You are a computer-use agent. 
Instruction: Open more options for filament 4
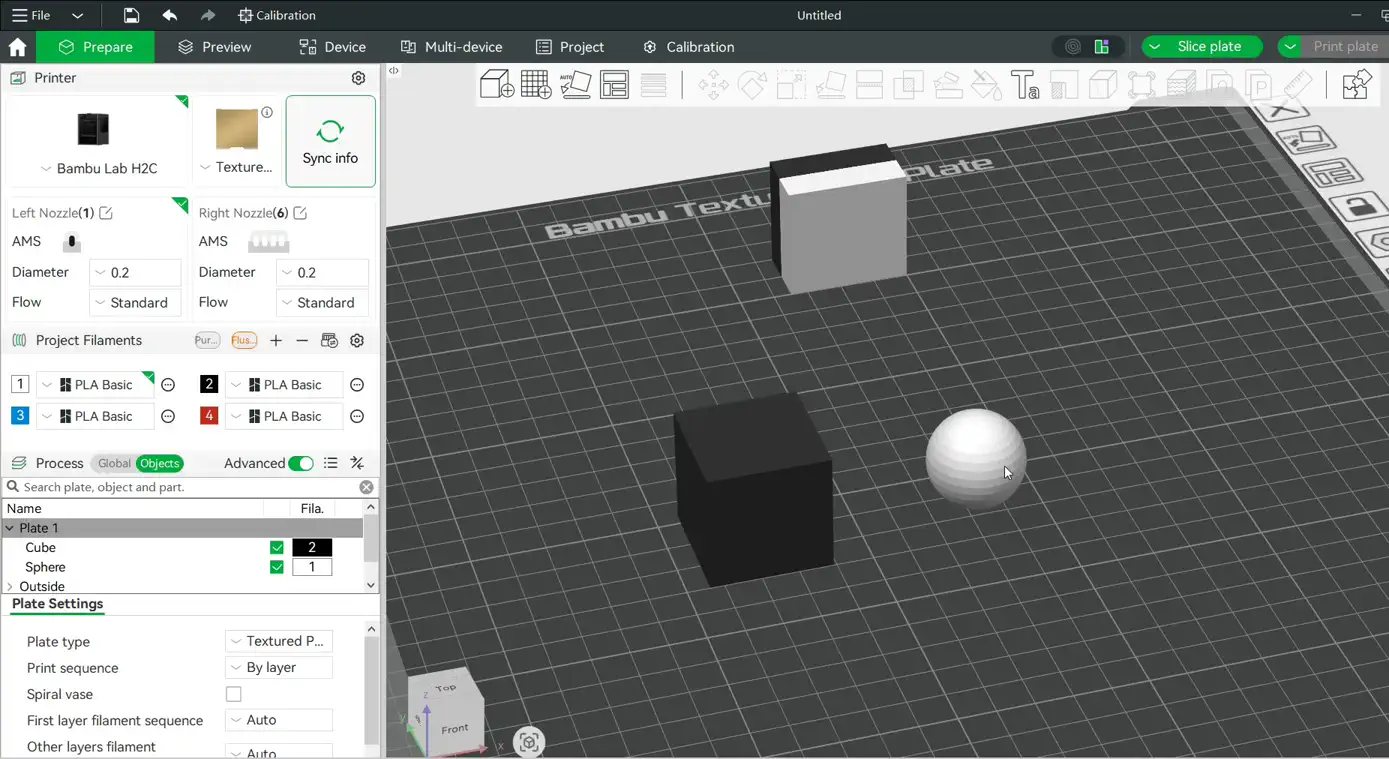tap(357, 416)
